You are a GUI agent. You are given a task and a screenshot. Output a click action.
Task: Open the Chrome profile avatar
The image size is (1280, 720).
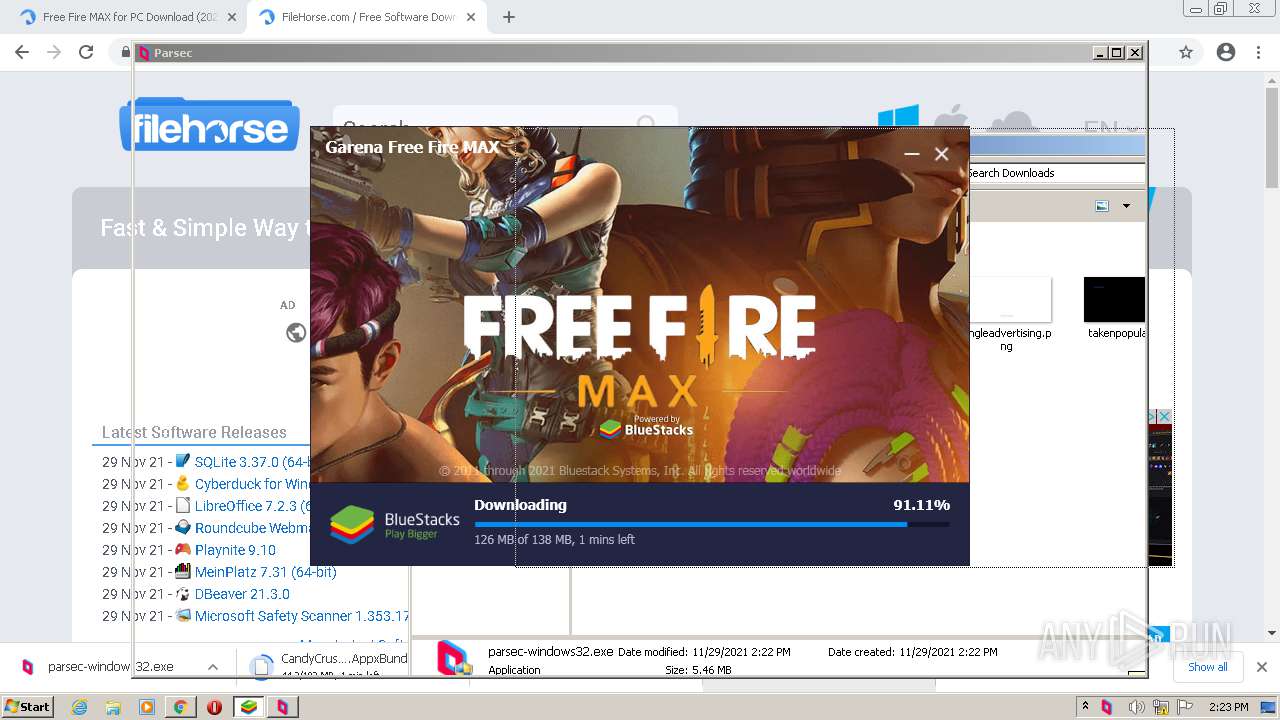(1226, 52)
